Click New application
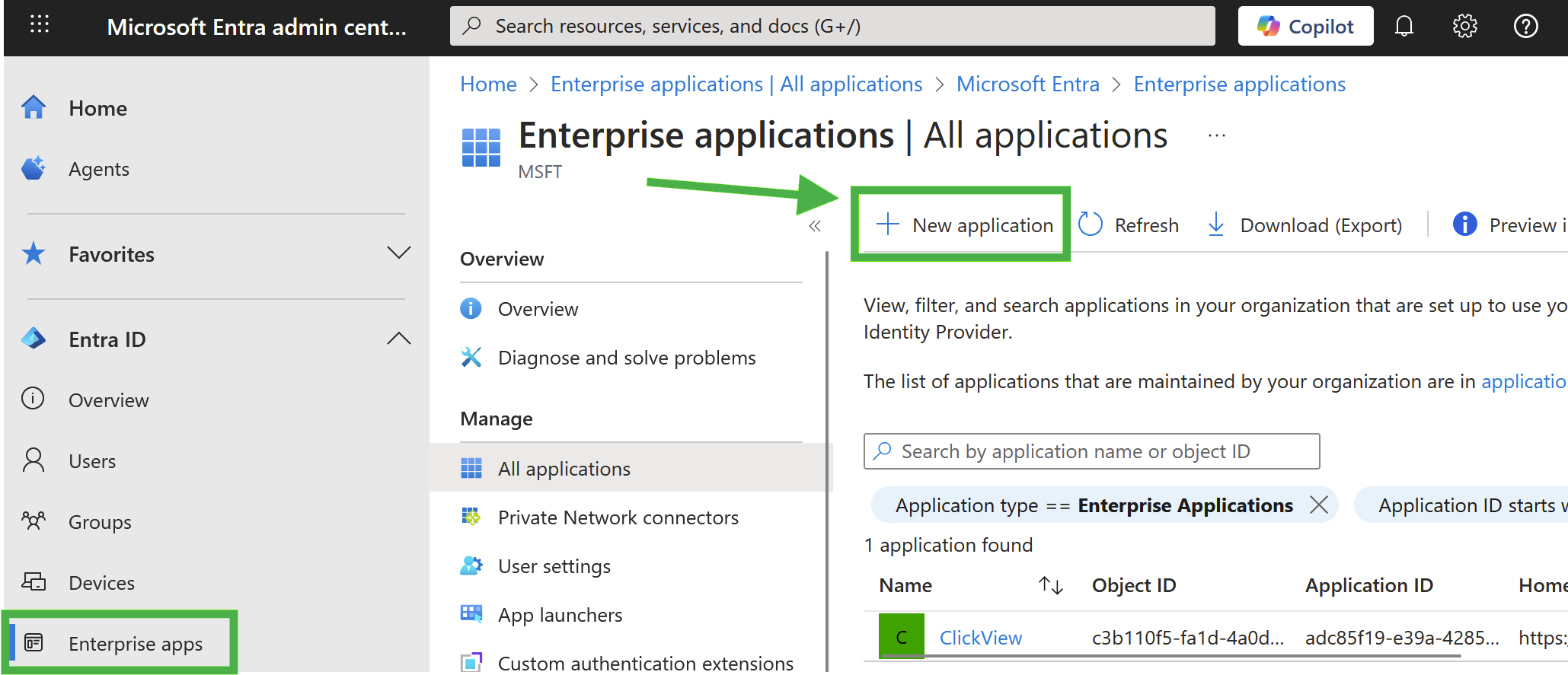The image size is (1568, 675). point(964,225)
